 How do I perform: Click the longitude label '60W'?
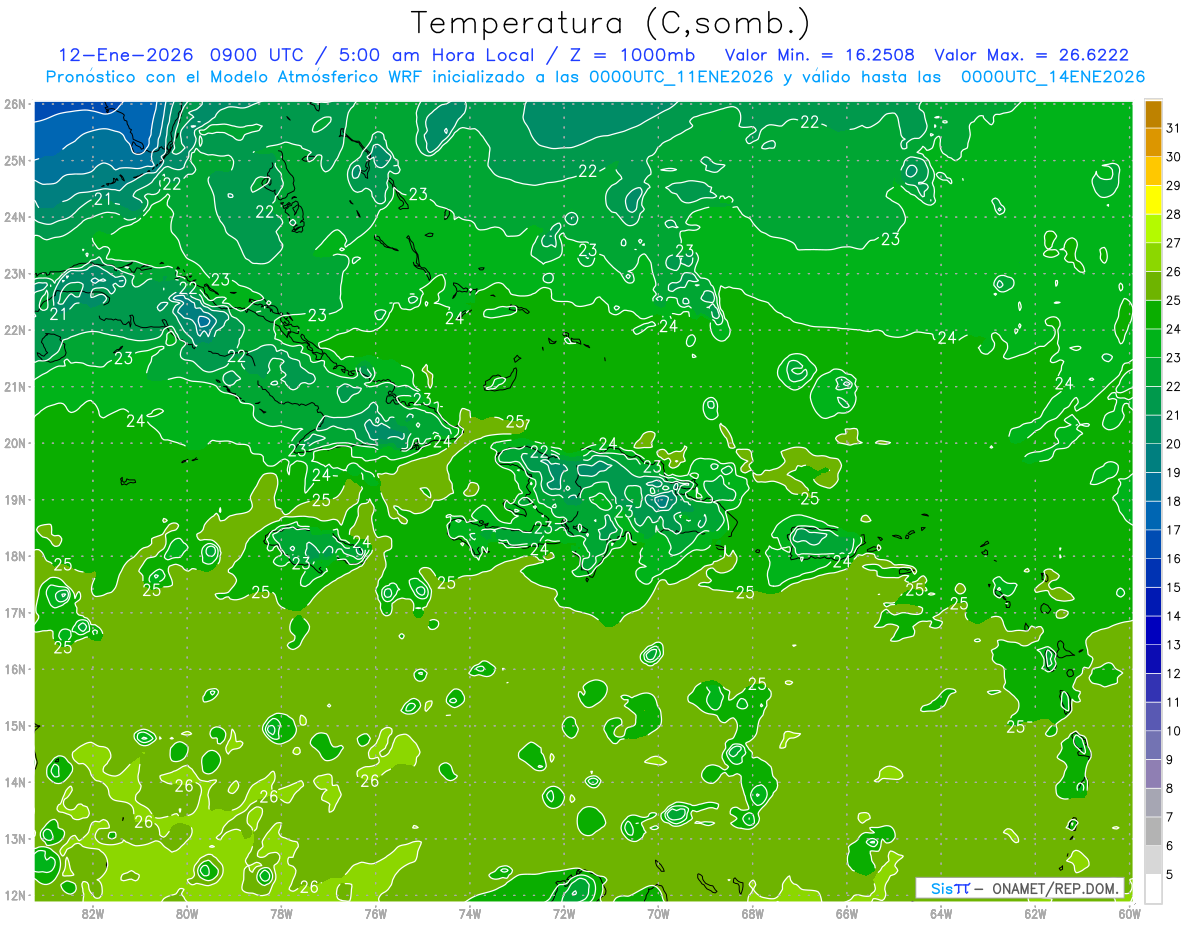1129,912
